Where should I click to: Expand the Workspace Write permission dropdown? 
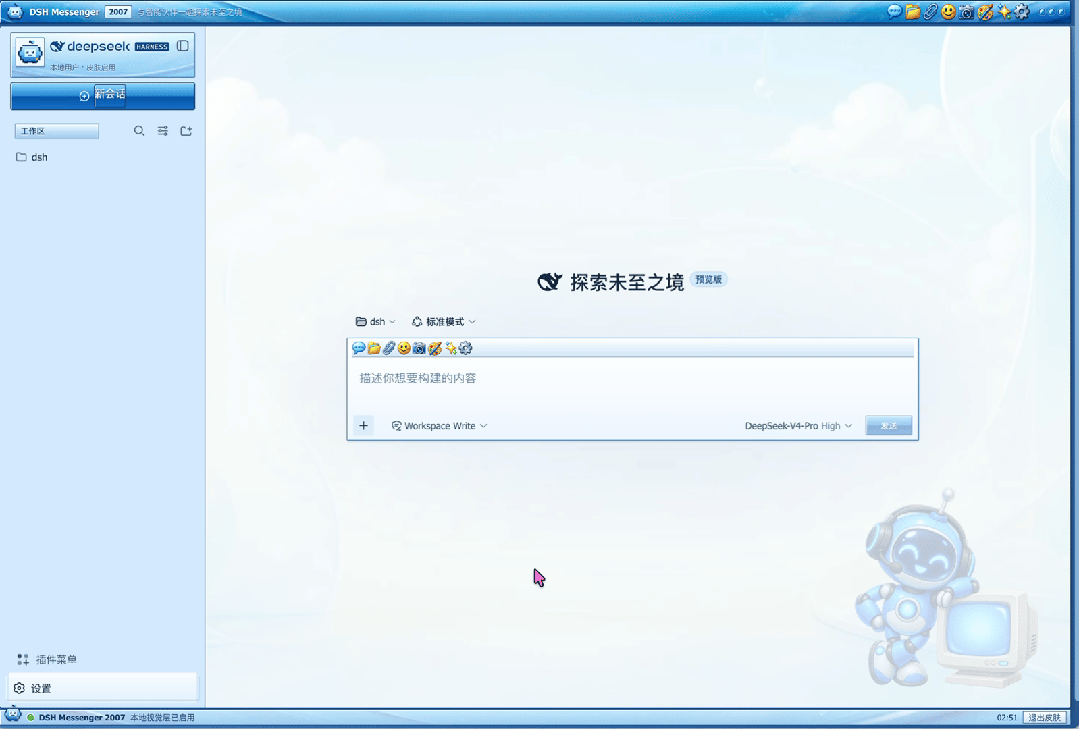click(x=439, y=425)
